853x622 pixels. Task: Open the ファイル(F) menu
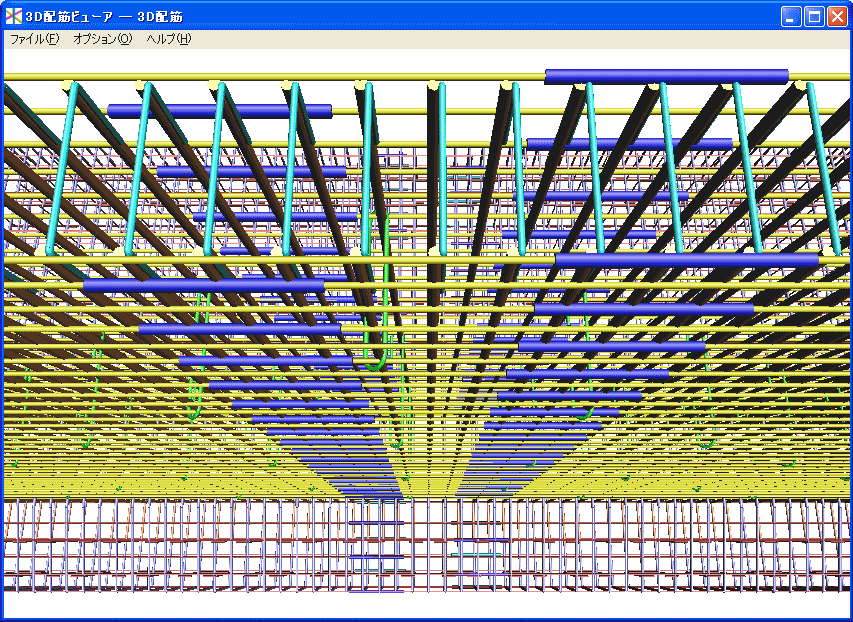click(x=34, y=39)
